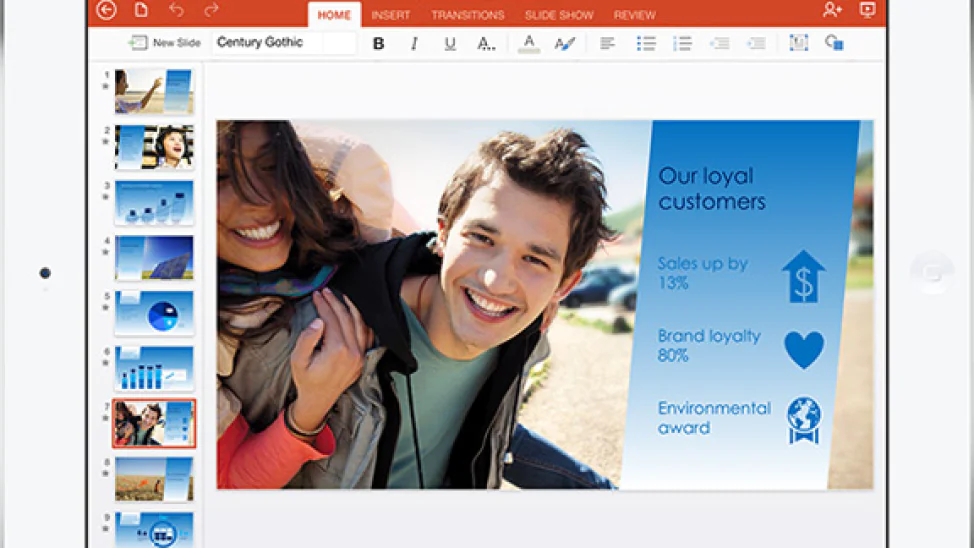The width and height of the screenshot is (974, 548).
Task: Open the share with people icon
Action: [832, 10]
